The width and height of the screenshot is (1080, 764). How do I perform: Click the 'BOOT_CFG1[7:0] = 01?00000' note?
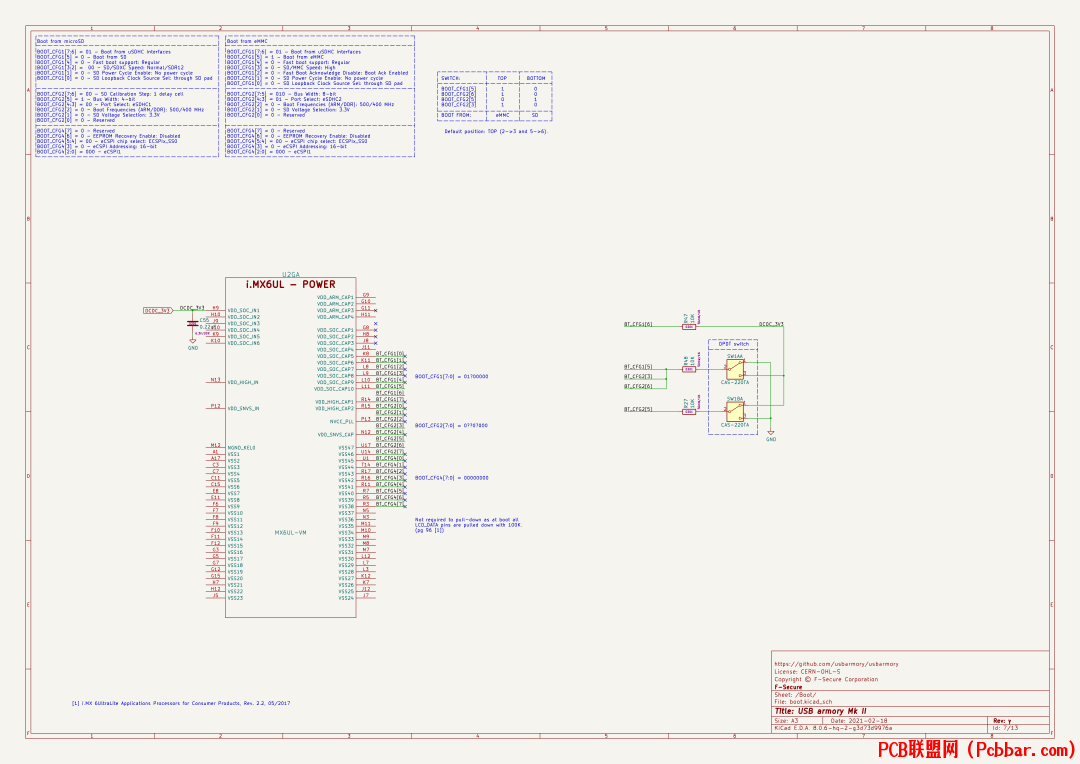click(452, 377)
